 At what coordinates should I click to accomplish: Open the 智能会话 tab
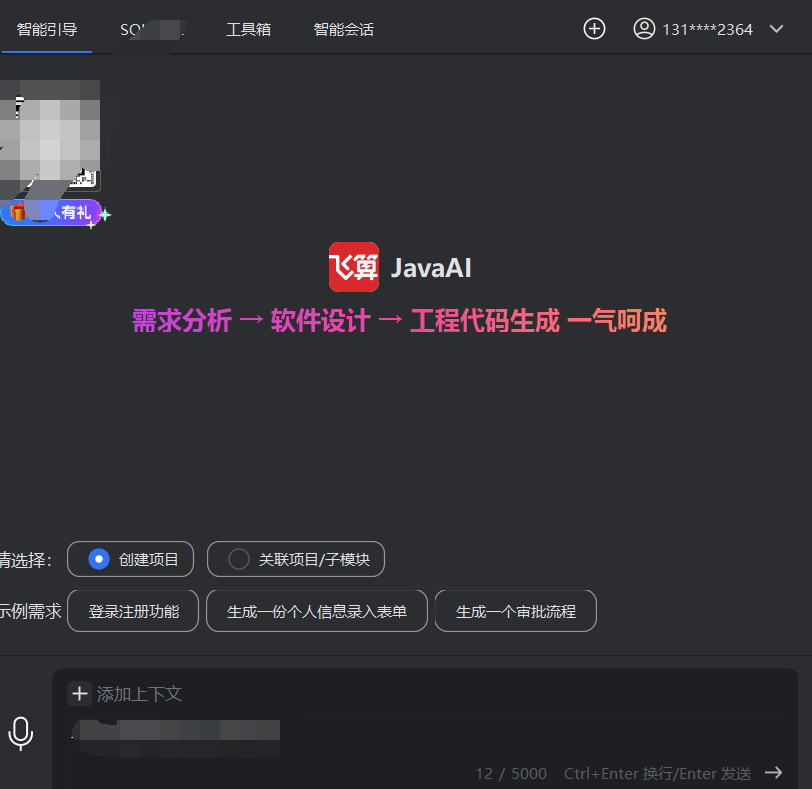coord(343,30)
